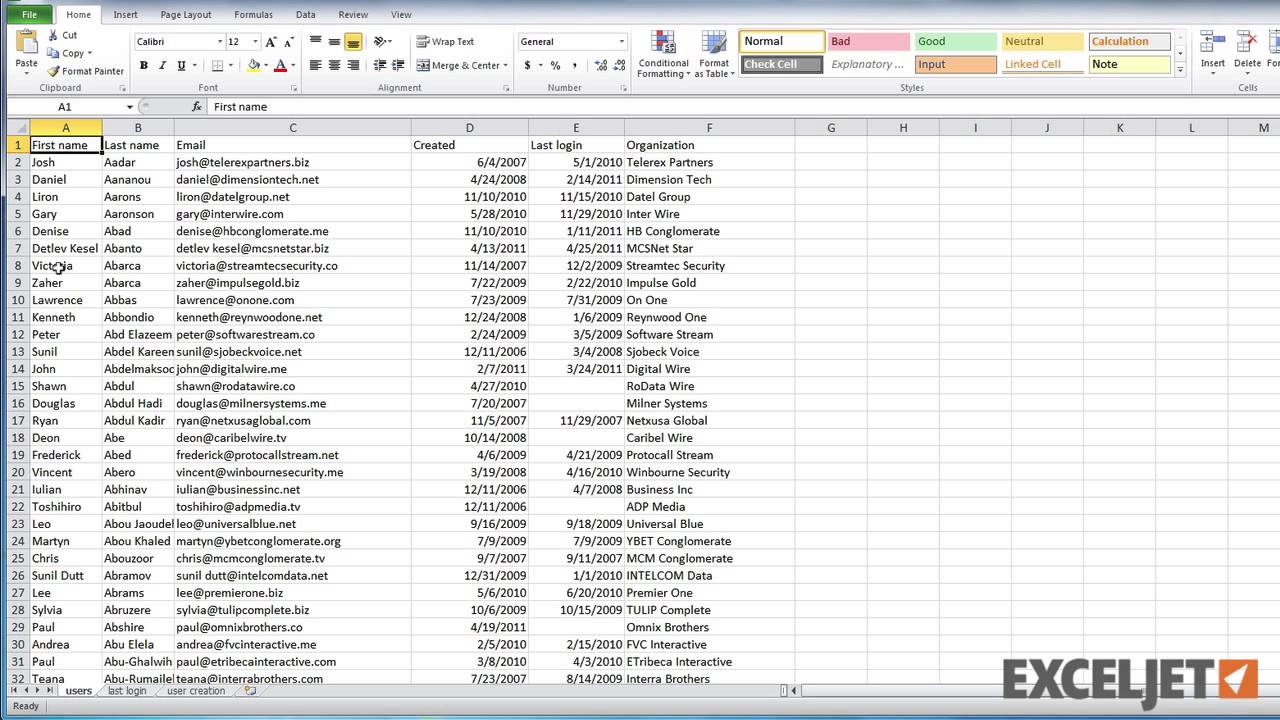
Task: Apply Percent Style format
Action: point(555,65)
